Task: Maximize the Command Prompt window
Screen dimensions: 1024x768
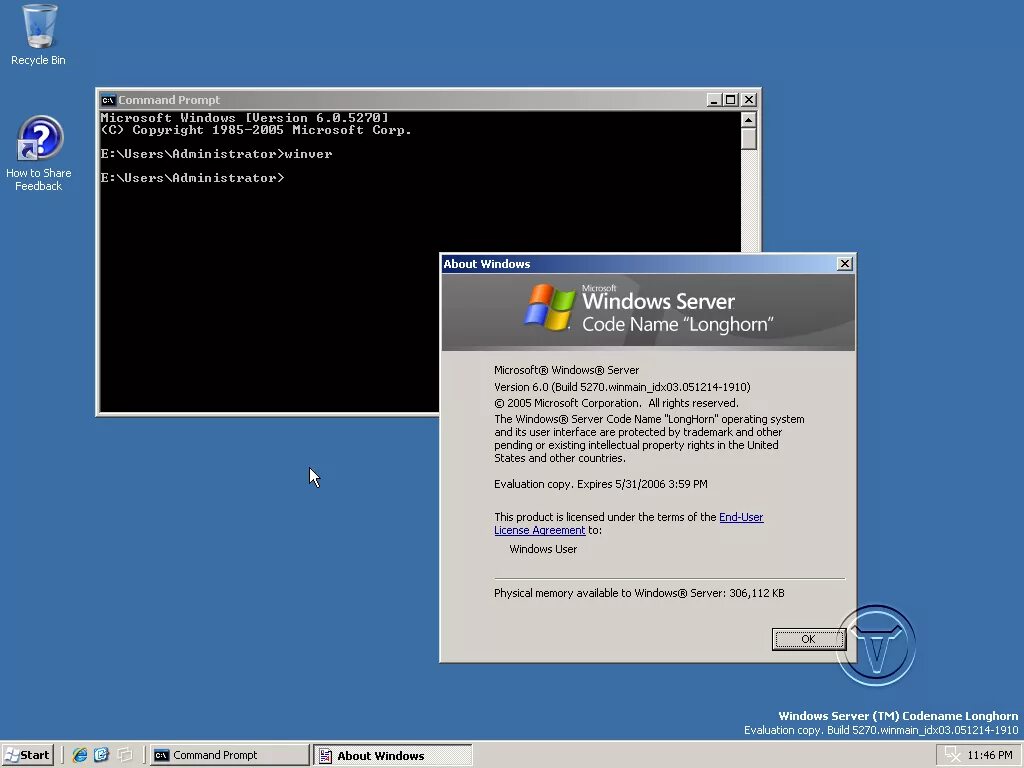Action: tap(731, 100)
